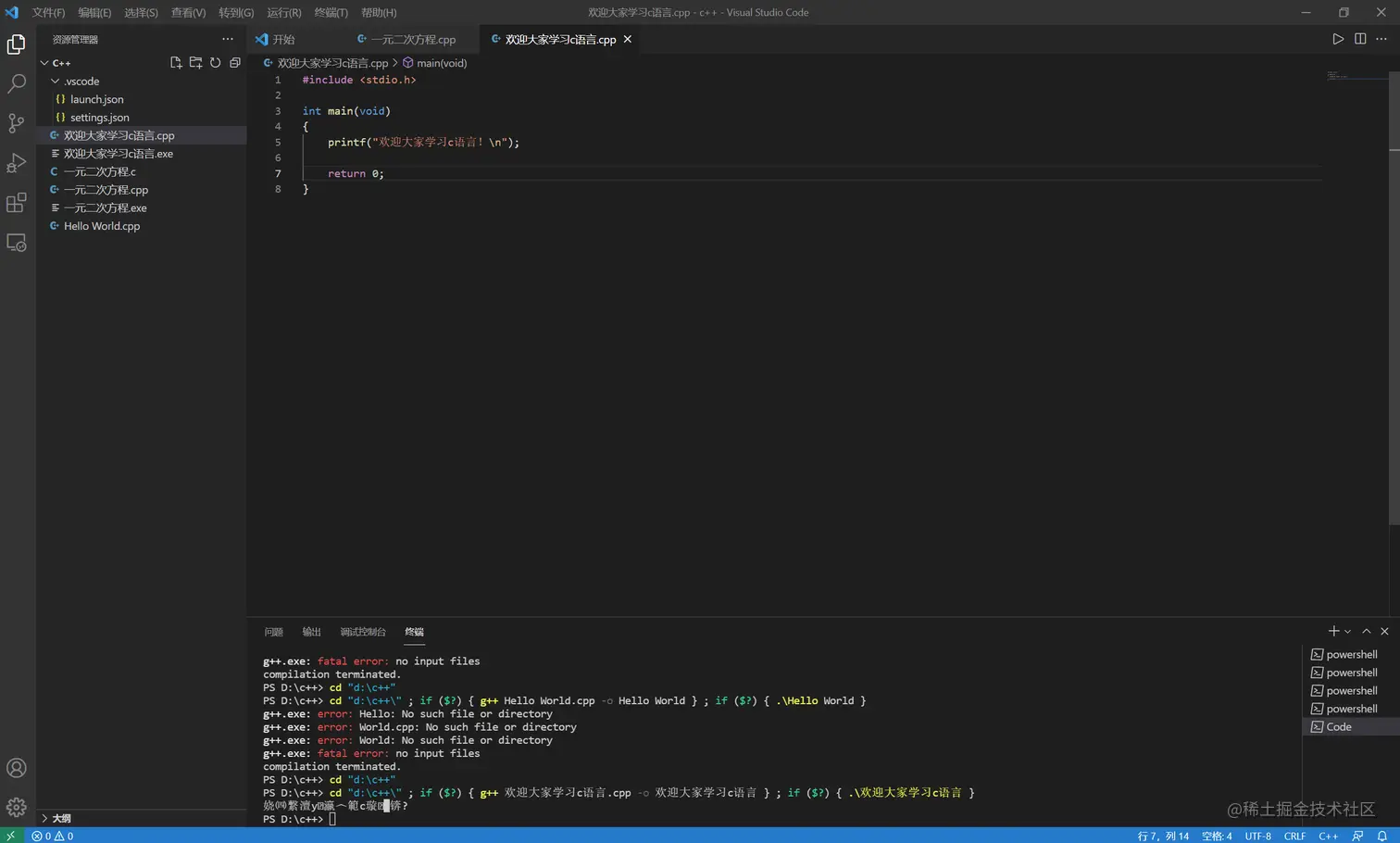Select 欢迎大家学习c语言.exe in explorer
Image resolution: width=1400 pixels, height=843 pixels.
(142, 154)
